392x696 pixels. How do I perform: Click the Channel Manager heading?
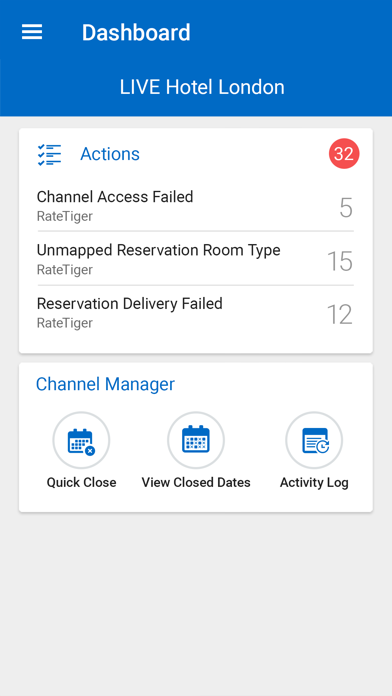105,384
